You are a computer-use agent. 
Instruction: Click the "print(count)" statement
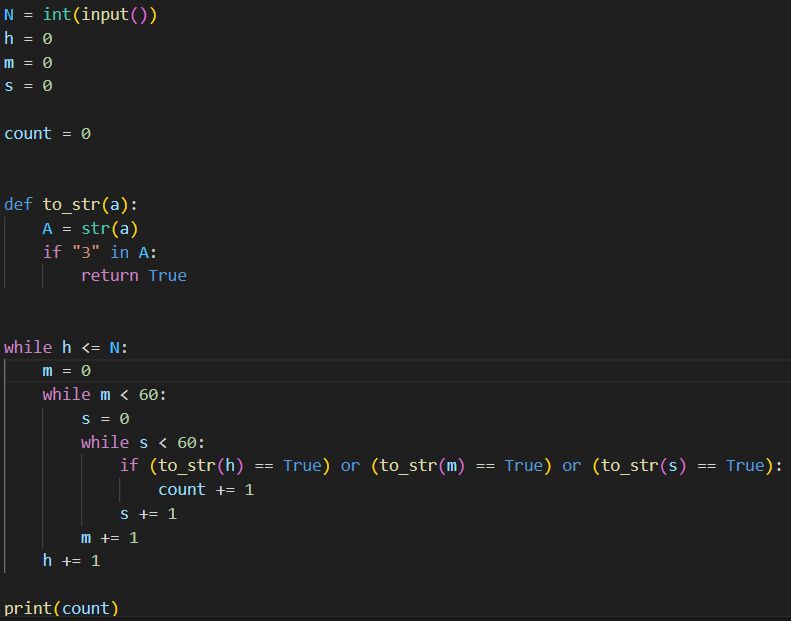62,608
